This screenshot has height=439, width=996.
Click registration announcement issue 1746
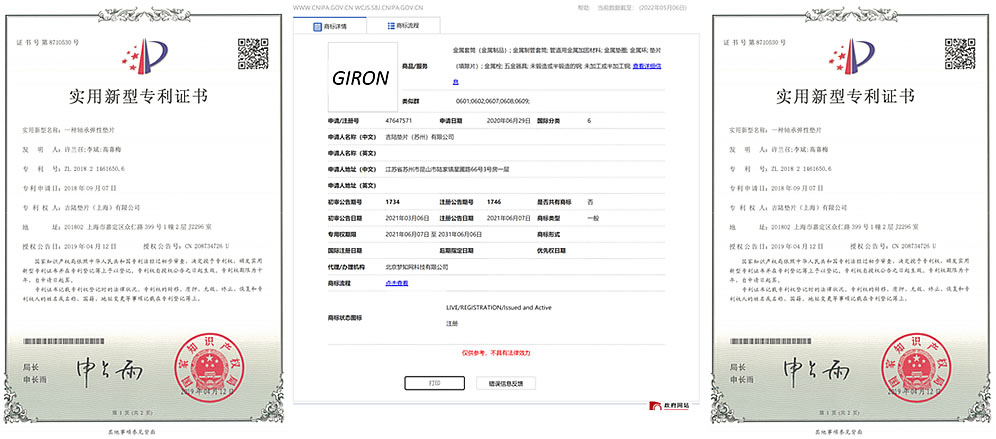point(494,201)
